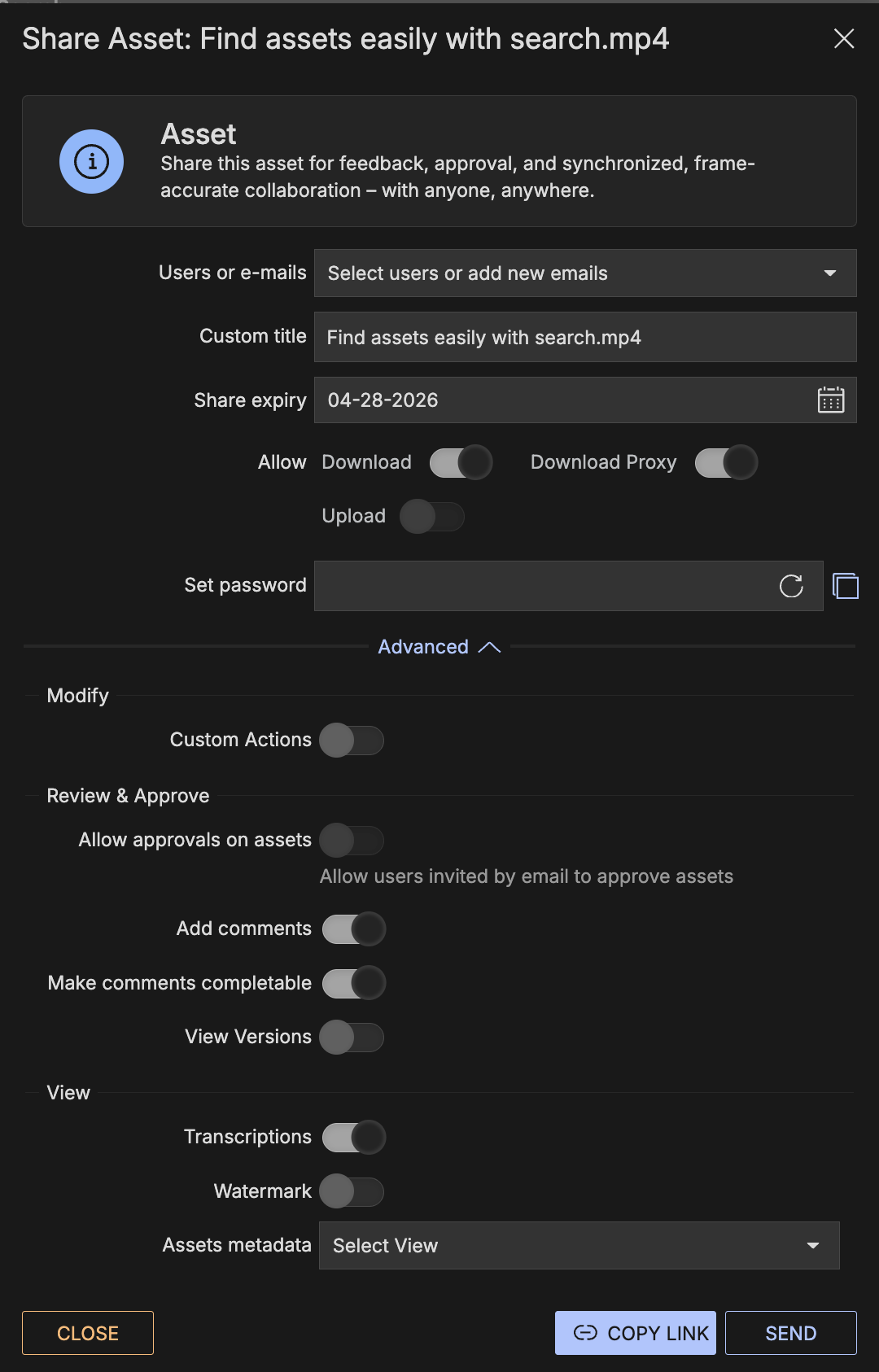Open the Users or e-mails dropdown
Image resolution: width=879 pixels, height=1372 pixels.
pyautogui.click(x=584, y=273)
